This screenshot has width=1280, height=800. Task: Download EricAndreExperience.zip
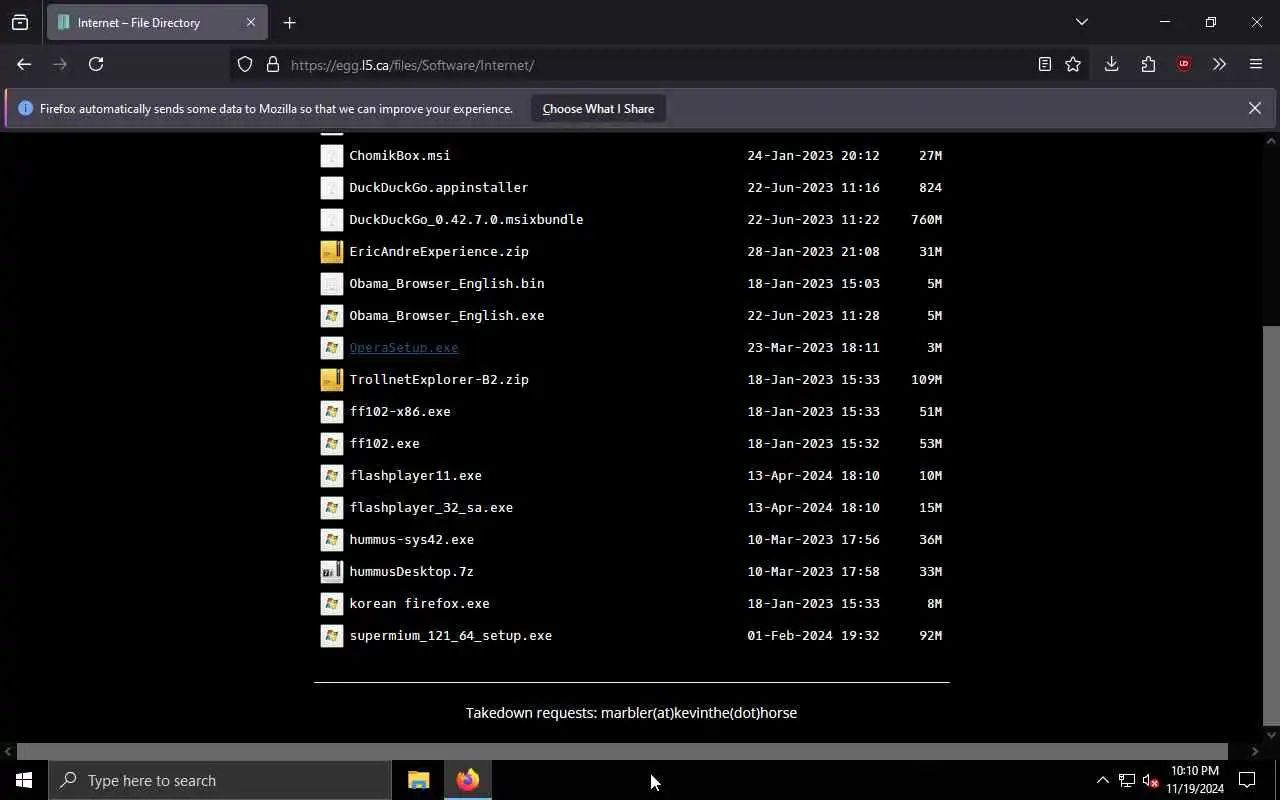(x=438, y=252)
